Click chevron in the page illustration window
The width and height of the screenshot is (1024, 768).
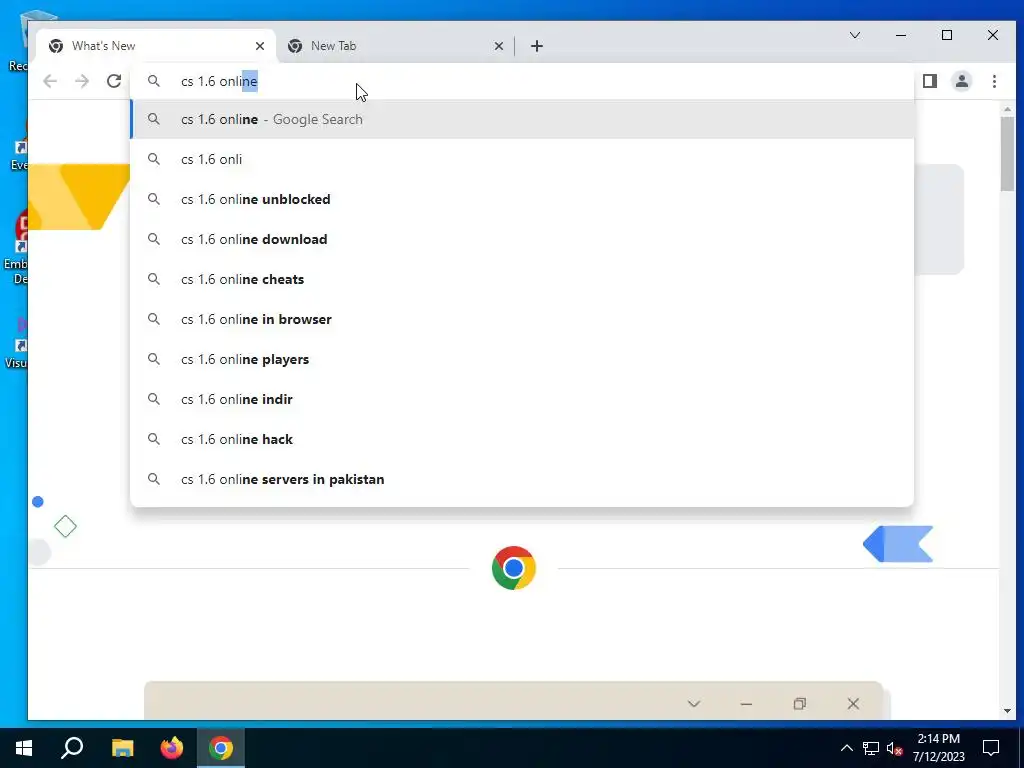coord(694,704)
